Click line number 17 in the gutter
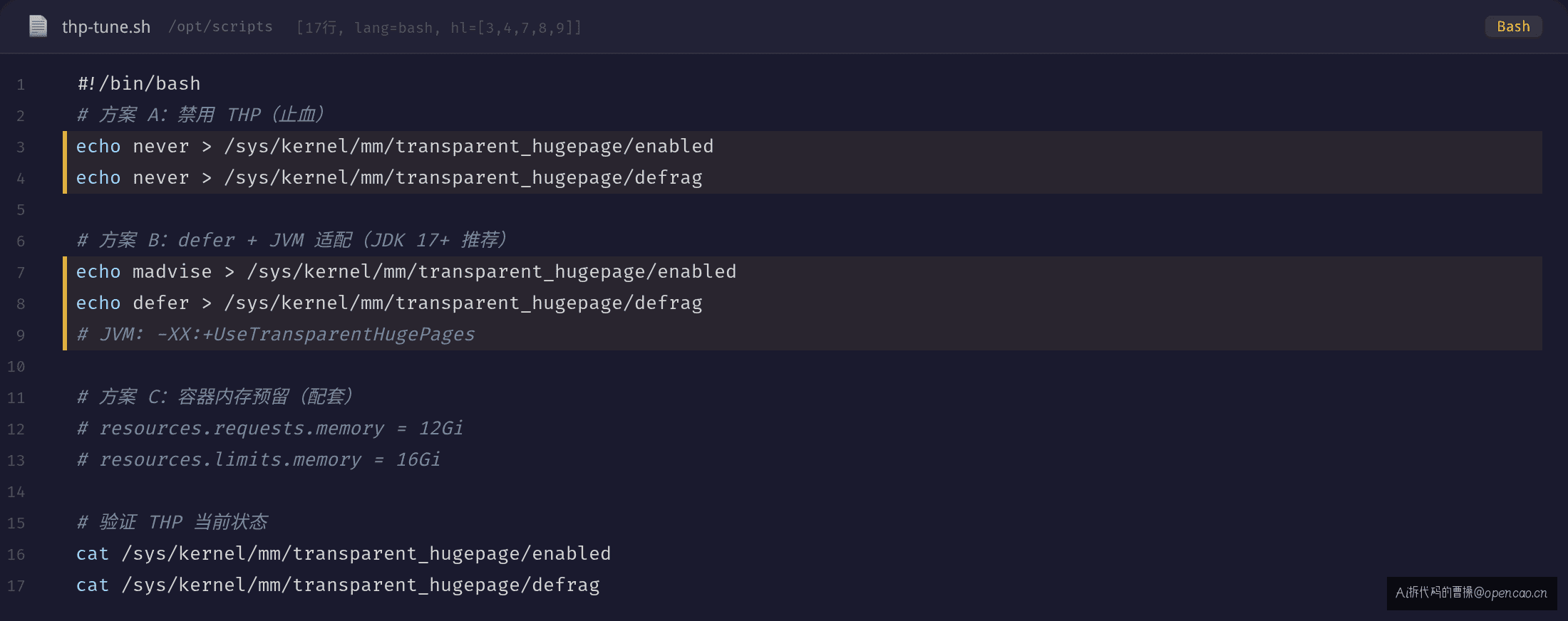 coord(16,586)
